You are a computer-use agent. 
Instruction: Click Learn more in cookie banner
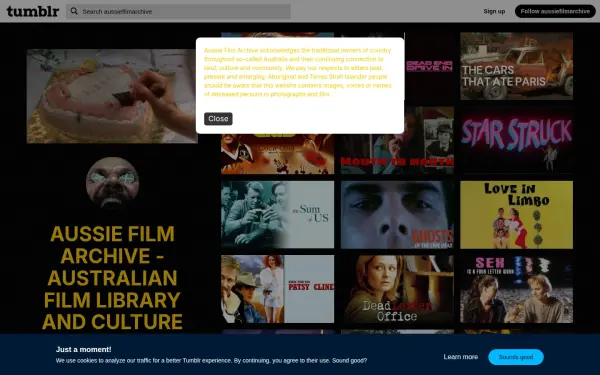pyautogui.click(x=461, y=357)
